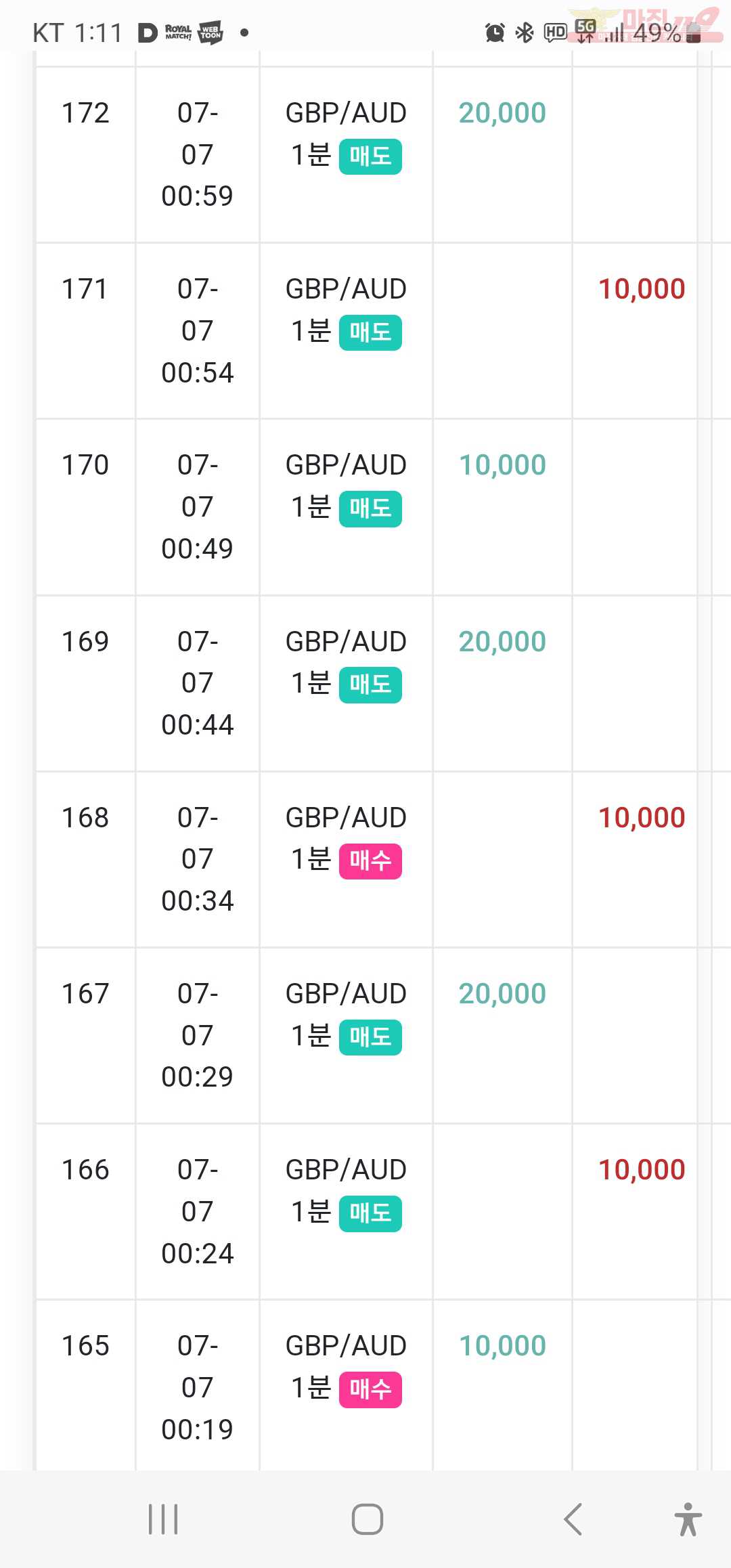Image resolution: width=731 pixels, height=1568 pixels.
Task: Tap the Royal Match notification icon
Action: click(x=178, y=32)
